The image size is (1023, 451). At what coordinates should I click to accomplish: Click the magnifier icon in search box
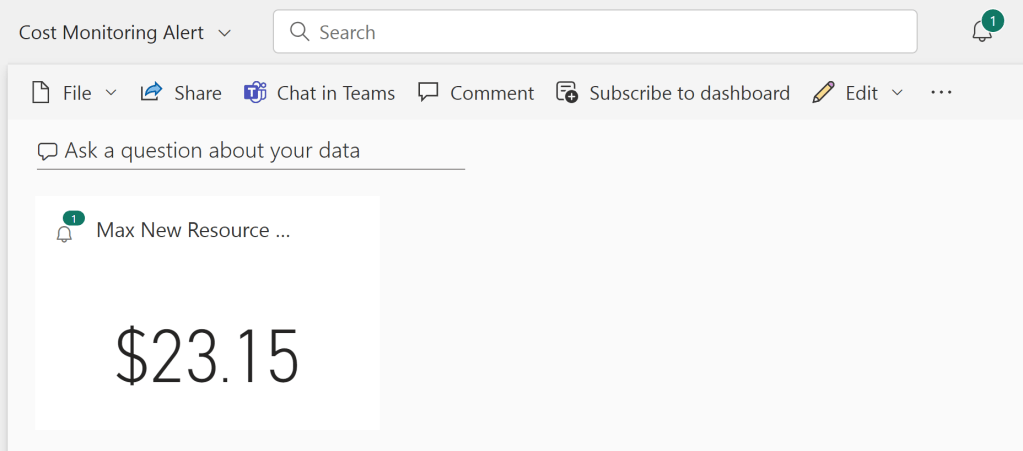coord(299,32)
